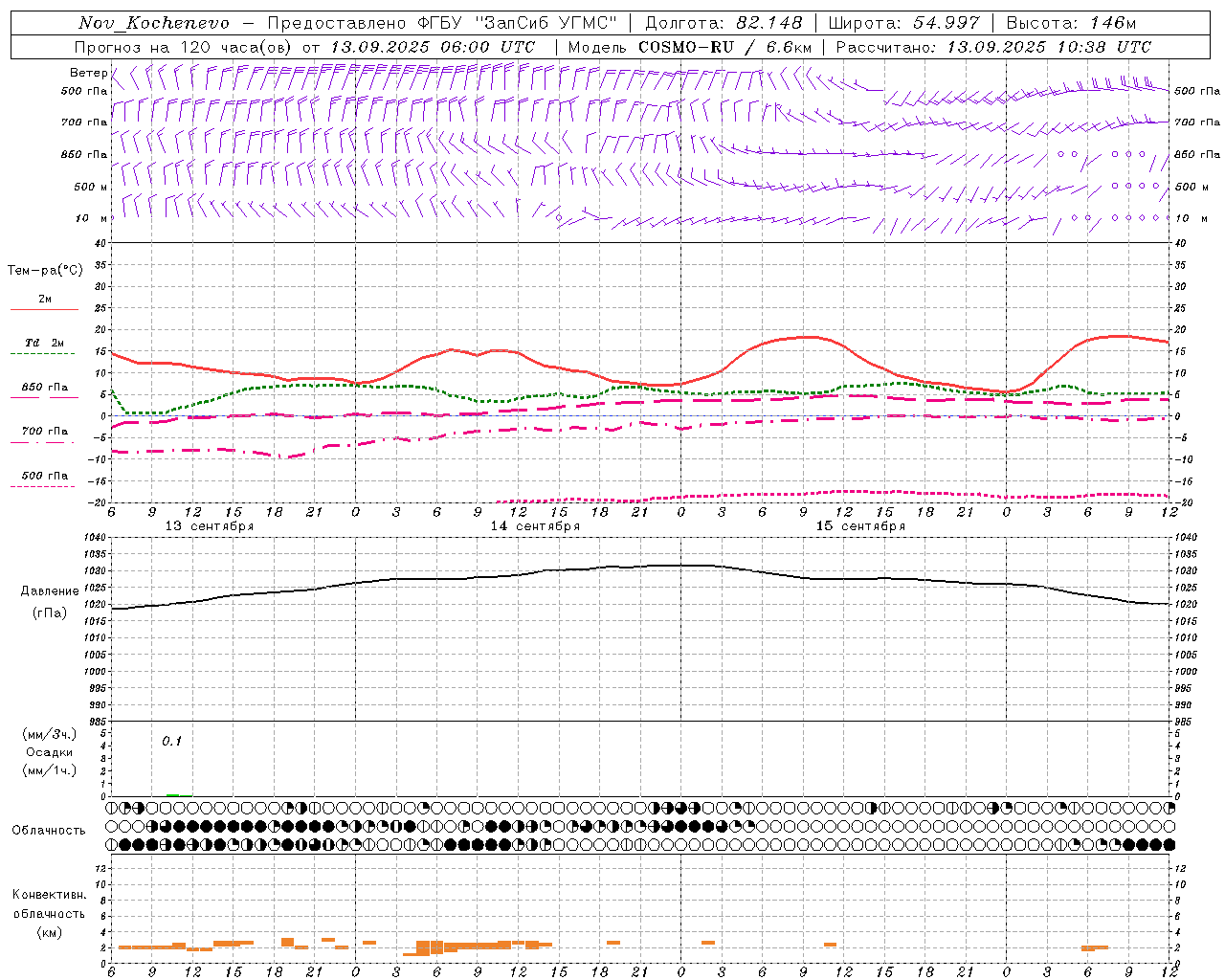Click the 0.1 precipitation amount value
Viewport: 1225px width, 980px height.
(171, 741)
